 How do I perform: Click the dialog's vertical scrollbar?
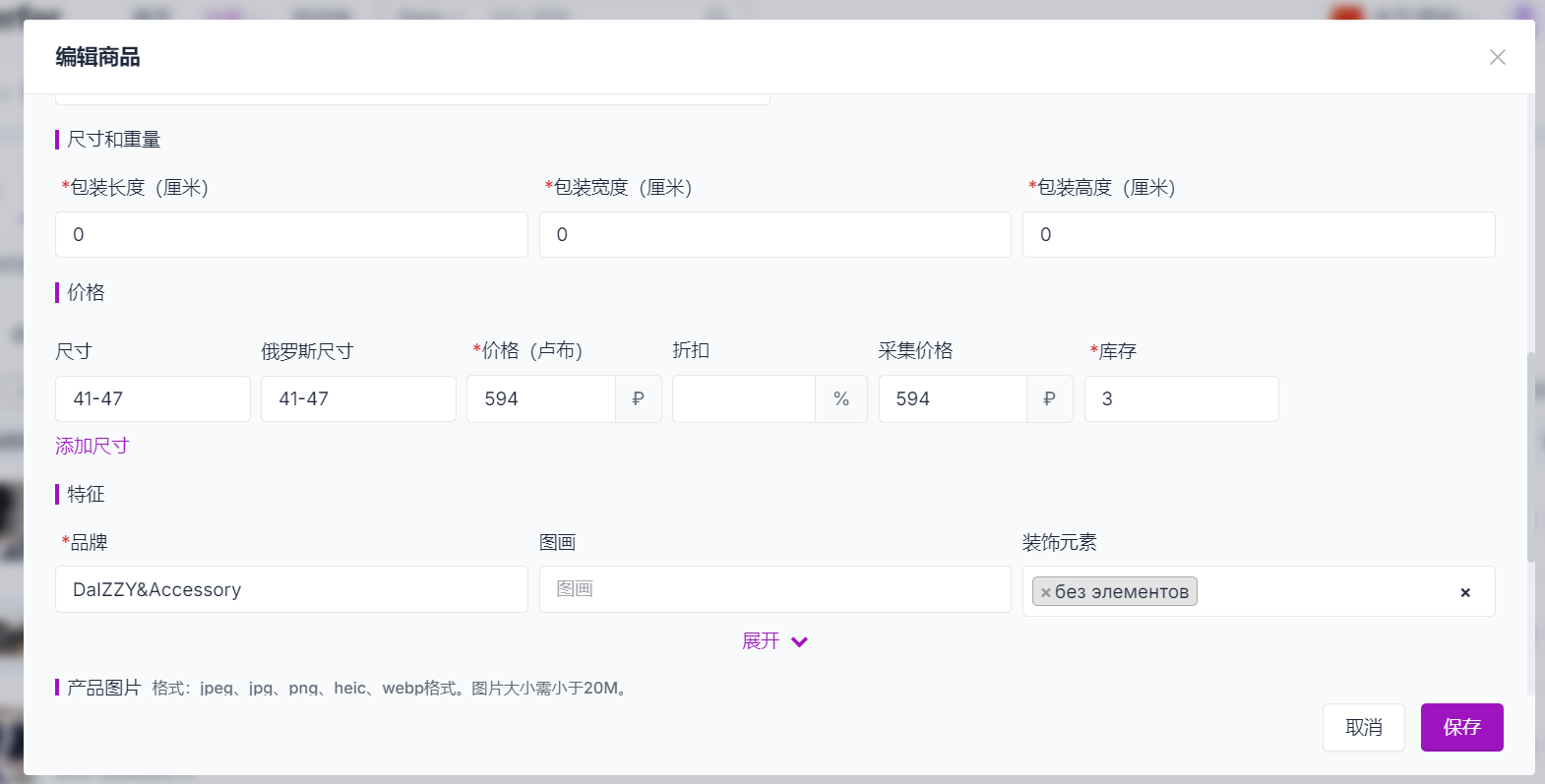[x=1529, y=457]
